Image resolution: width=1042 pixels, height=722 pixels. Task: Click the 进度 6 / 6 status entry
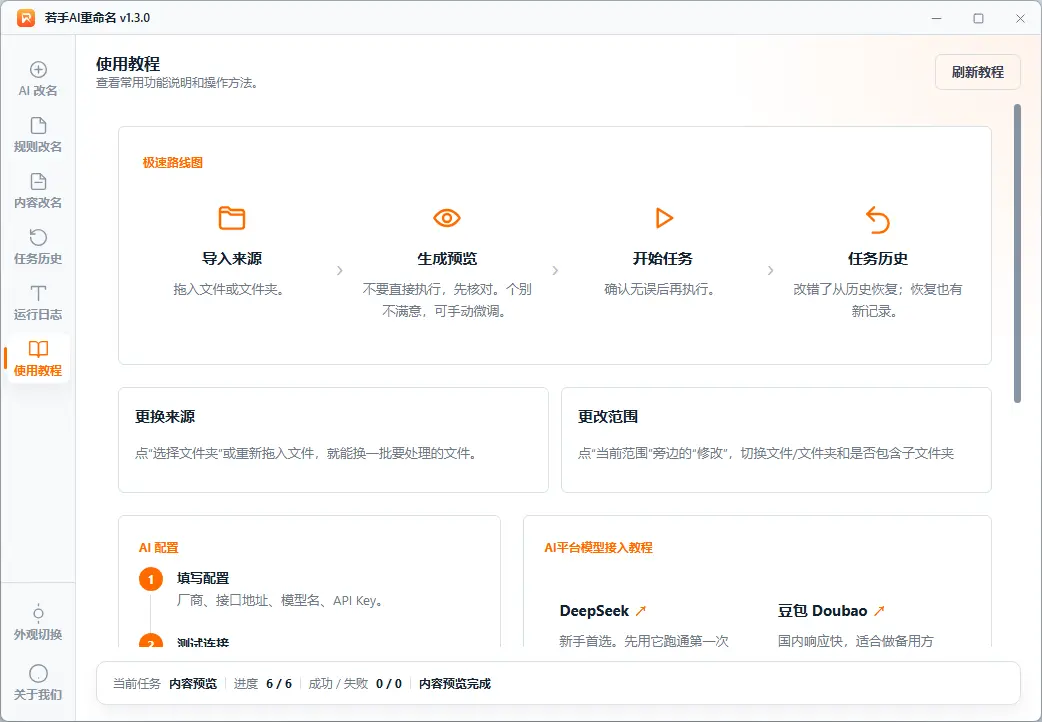click(262, 683)
